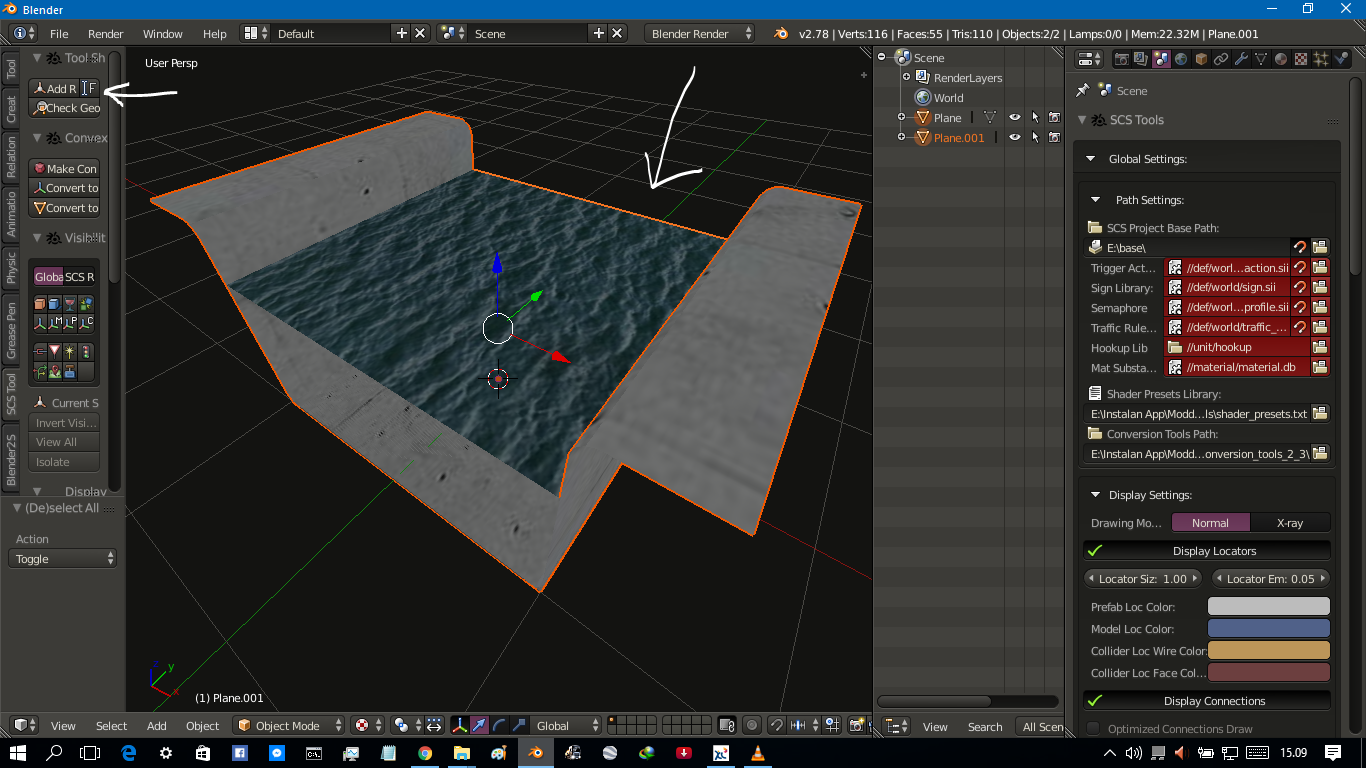Select the World properties globe icon
Screen dimensions: 1366x768
(1181, 59)
